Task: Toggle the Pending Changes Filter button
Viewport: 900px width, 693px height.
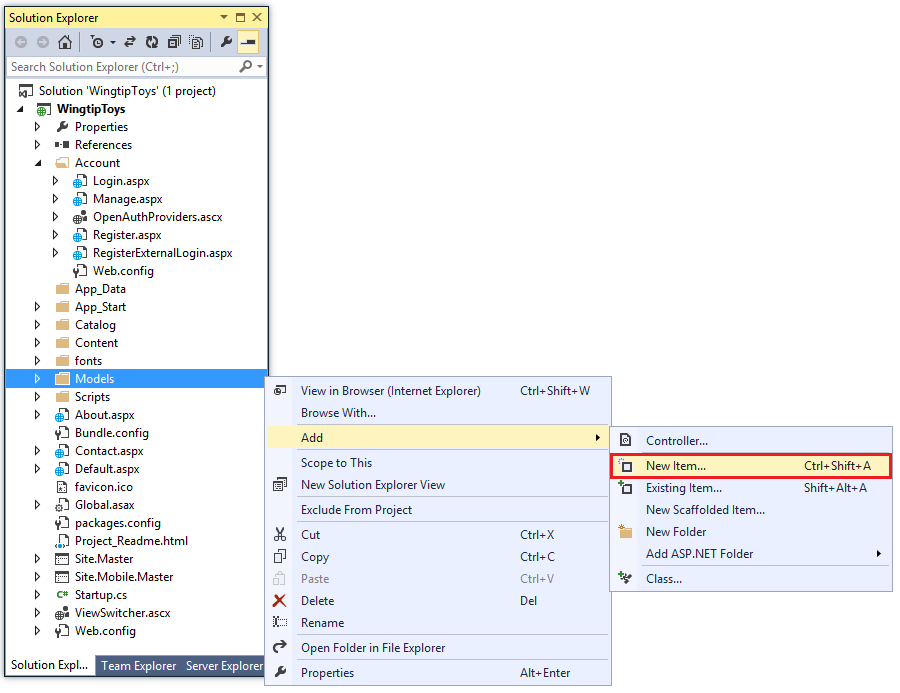Action: click(x=97, y=42)
